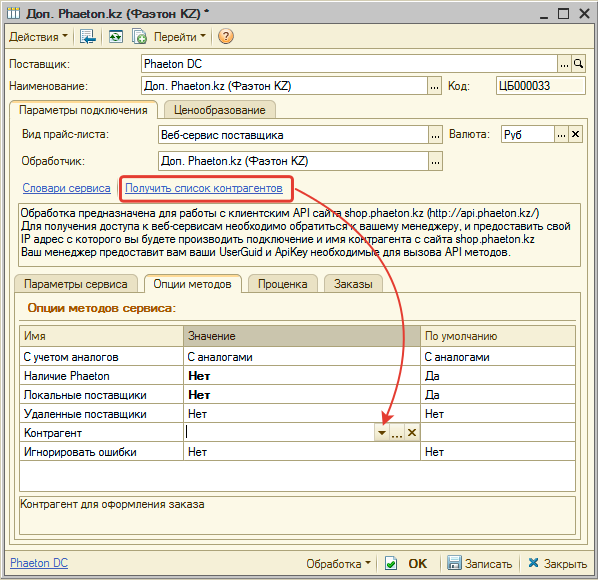Expand the Перейти menu
598x580 pixels.
tap(180, 37)
